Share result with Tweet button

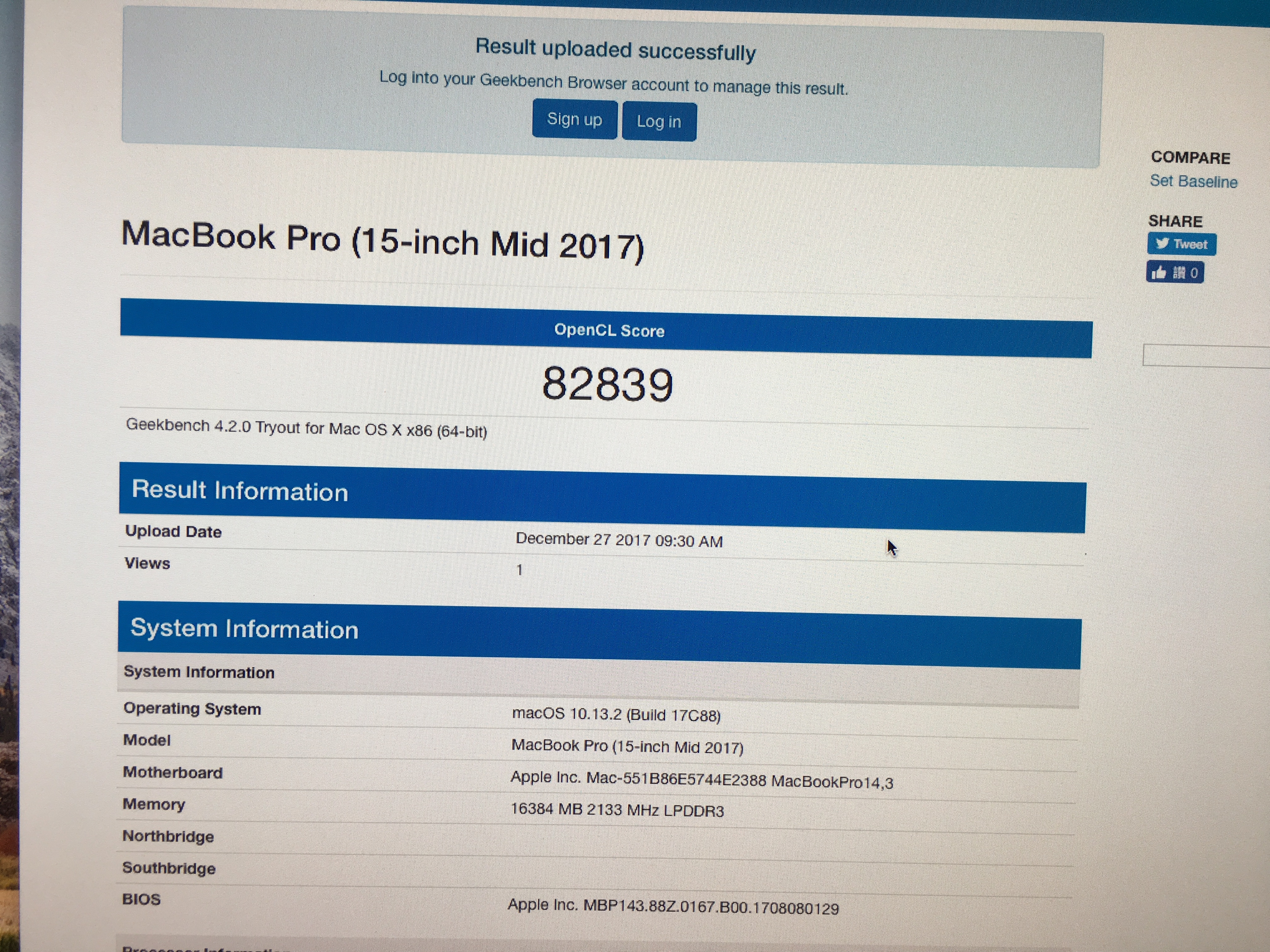1181,244
